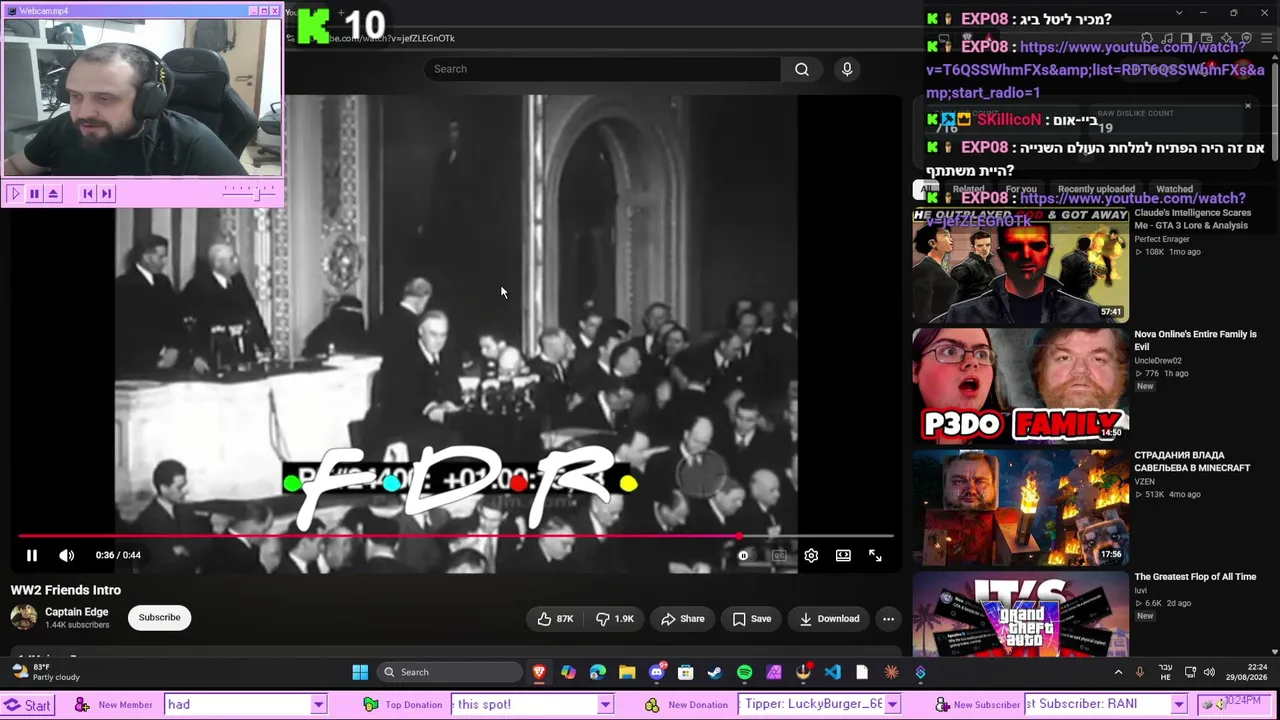This screenshot has width=1280, height=720.
Task: Expand the New Donation dropdown arrow
Action: [892, 705]
